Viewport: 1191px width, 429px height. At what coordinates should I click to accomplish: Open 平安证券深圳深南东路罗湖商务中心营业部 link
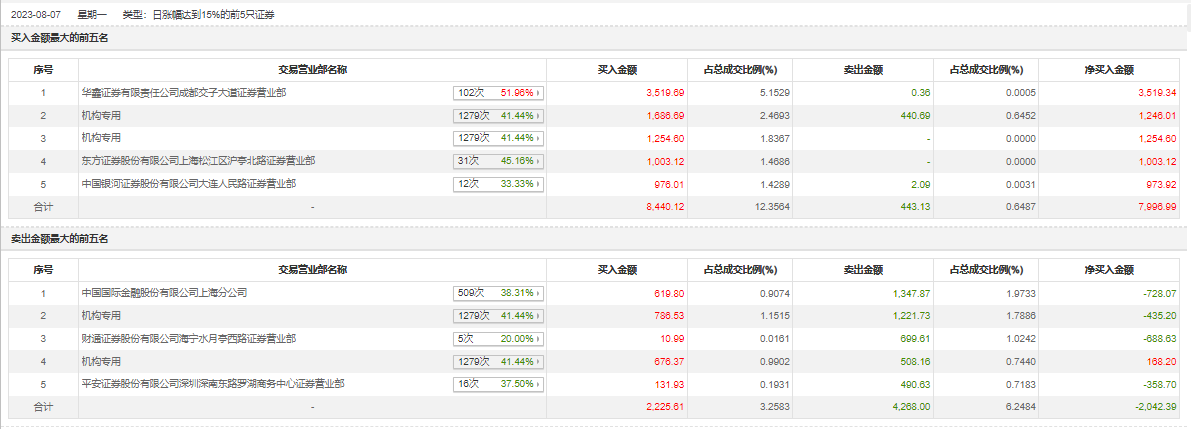tap(213, 383)
